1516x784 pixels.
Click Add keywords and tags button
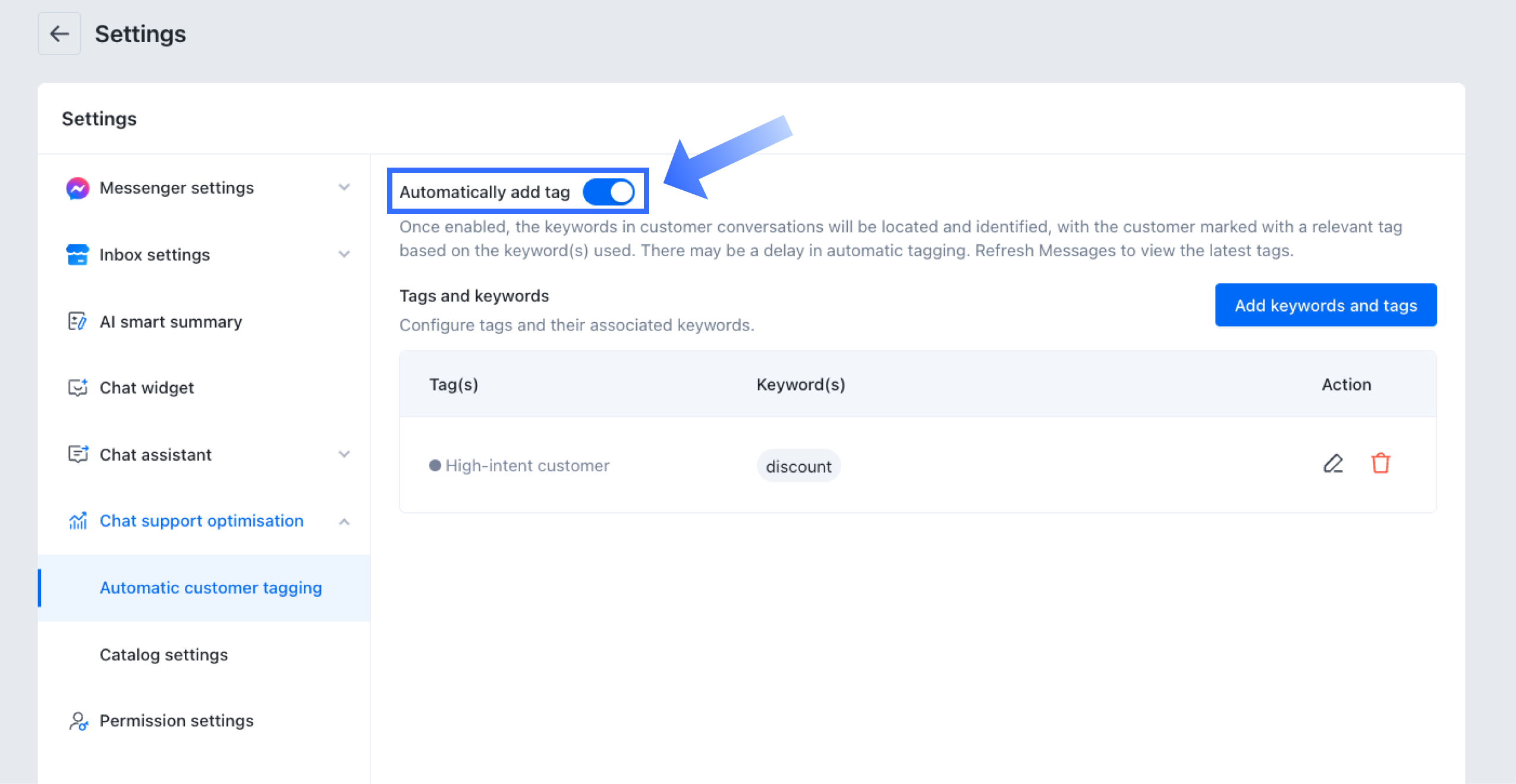click(1326, 305)
